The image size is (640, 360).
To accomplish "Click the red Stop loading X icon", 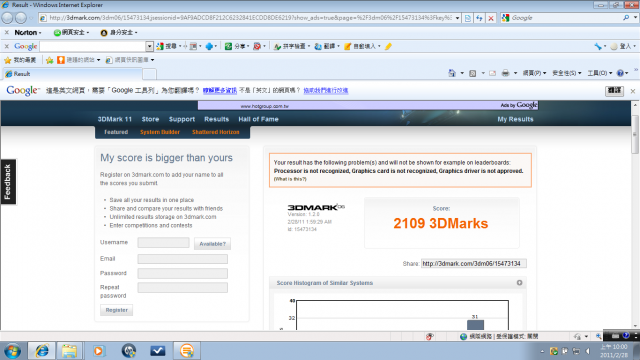I will [x=491, y=18].
